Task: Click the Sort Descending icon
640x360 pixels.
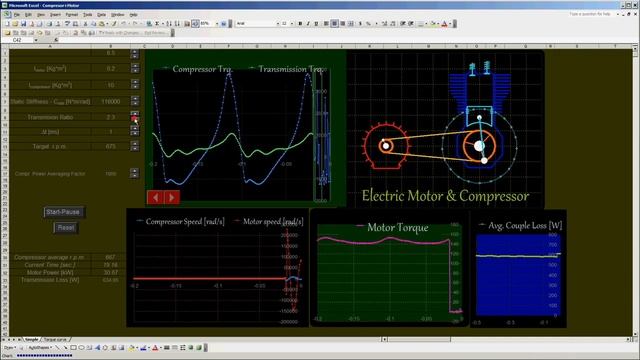Action: [177, 24]
